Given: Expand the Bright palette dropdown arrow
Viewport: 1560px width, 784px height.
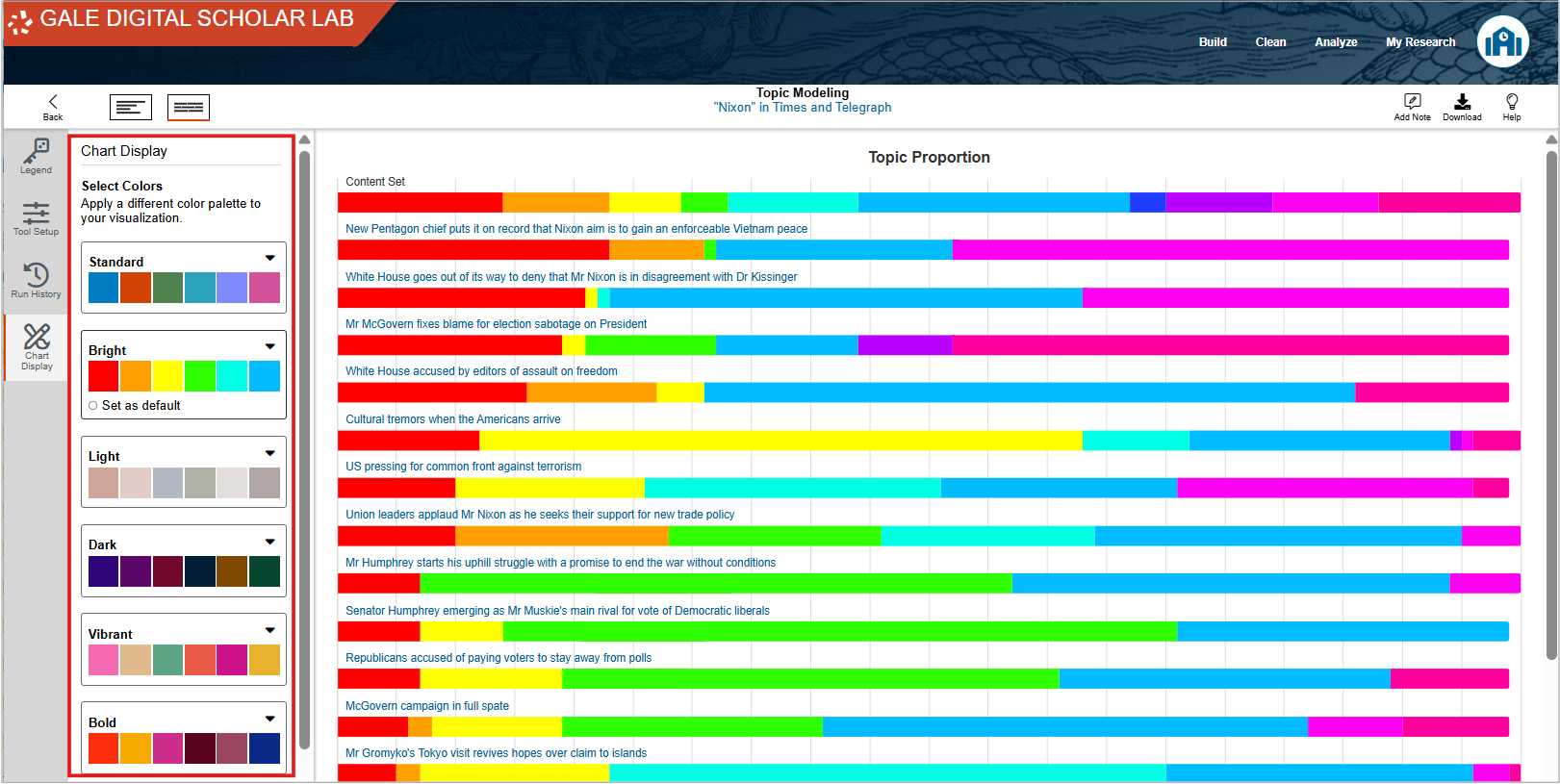Looking at the screenshot, I should [x=270, y=346].
